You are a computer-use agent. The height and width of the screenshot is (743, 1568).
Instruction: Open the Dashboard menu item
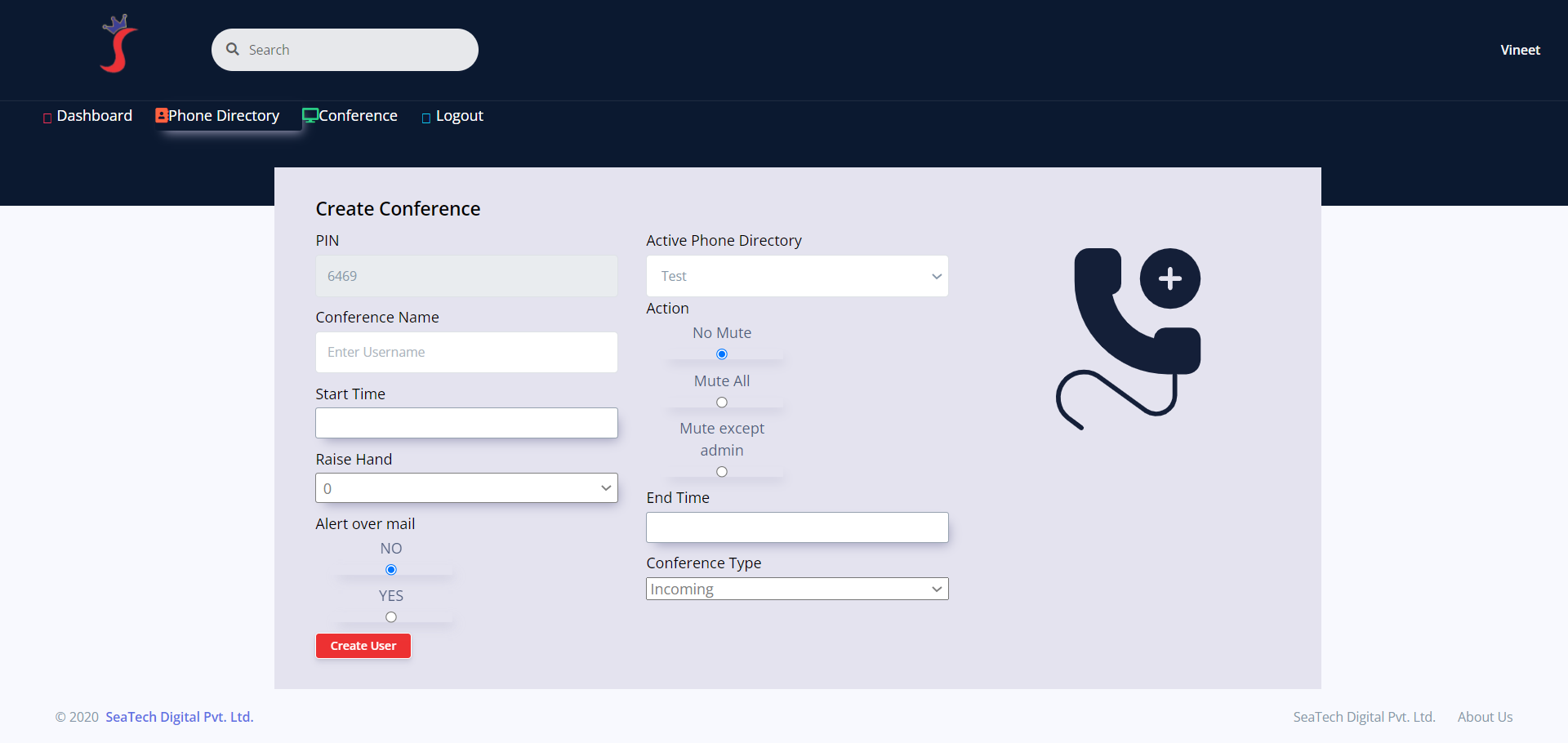pos(94,116)
